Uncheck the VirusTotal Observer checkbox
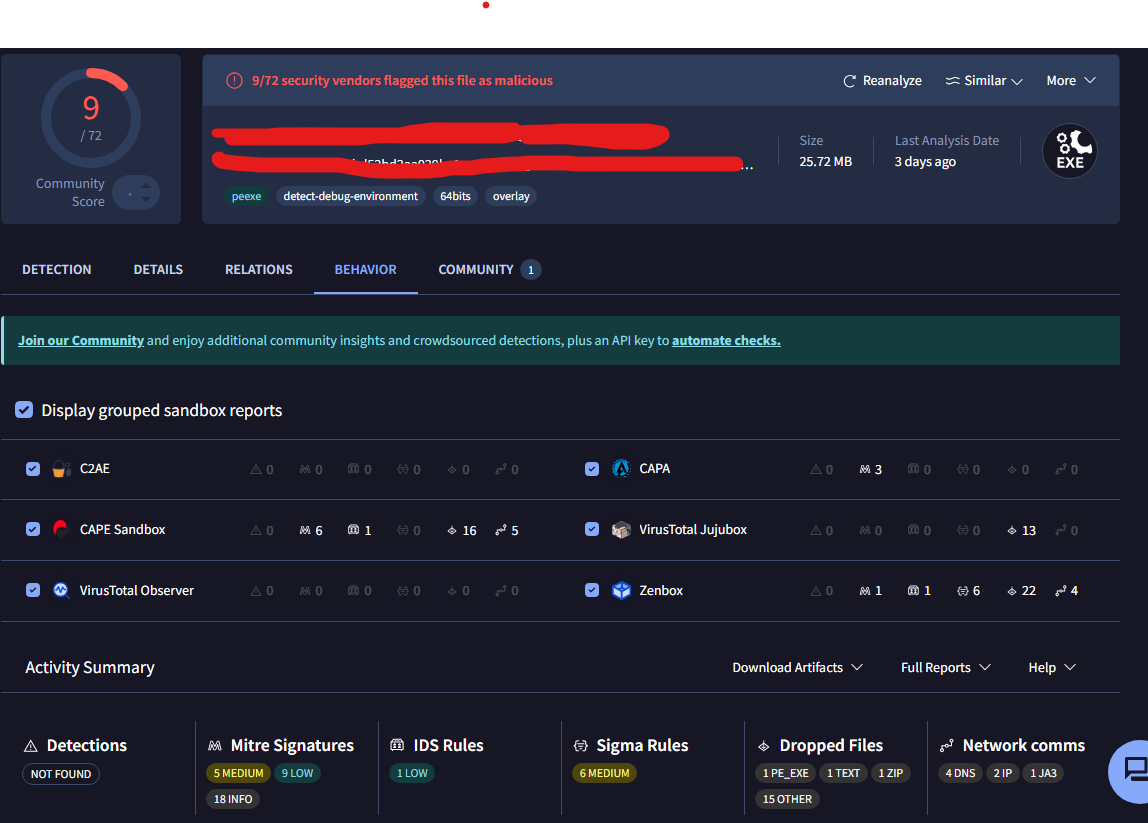 pyautogui.click(x=33, y=589)
